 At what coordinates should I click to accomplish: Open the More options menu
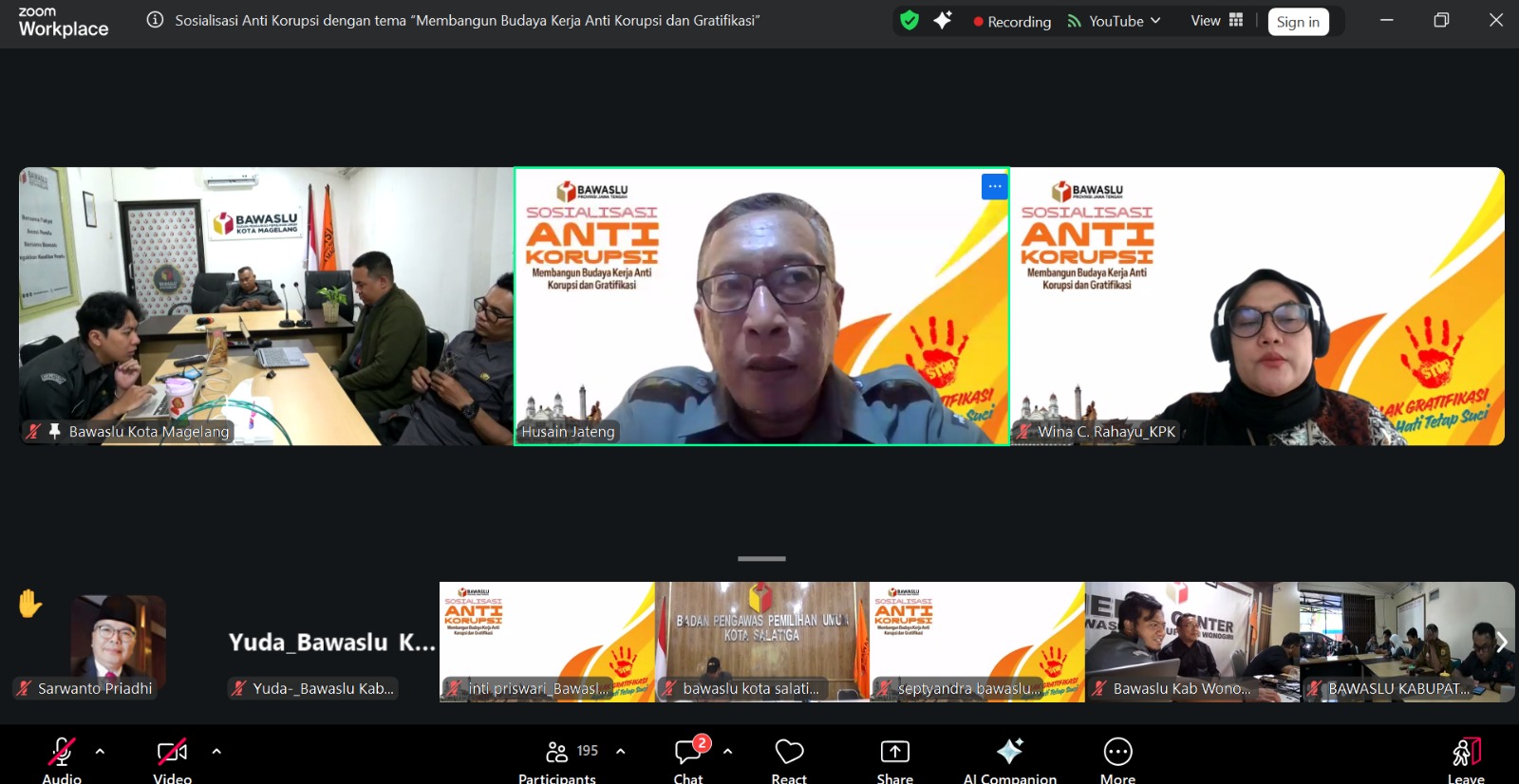pos(1118,759)
